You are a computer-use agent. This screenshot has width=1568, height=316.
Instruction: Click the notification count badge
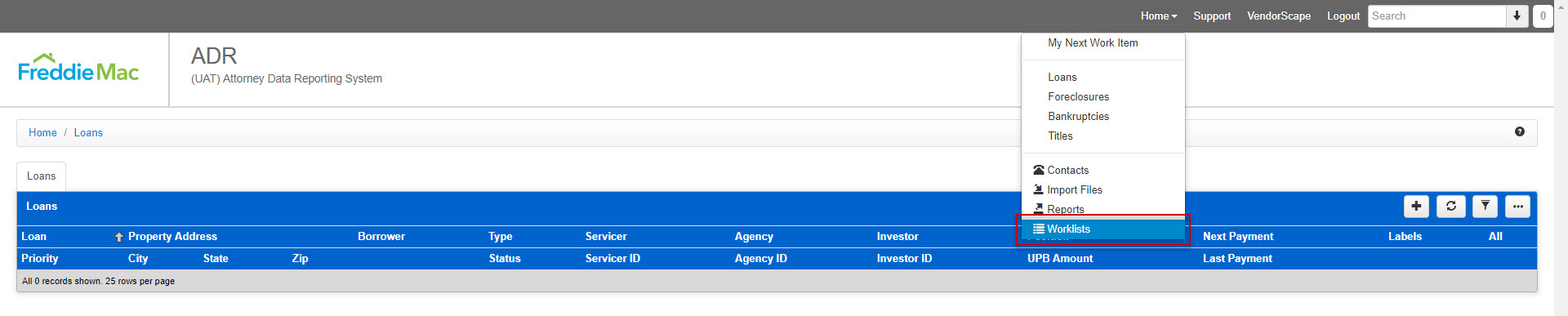(x=1543, y=16)
